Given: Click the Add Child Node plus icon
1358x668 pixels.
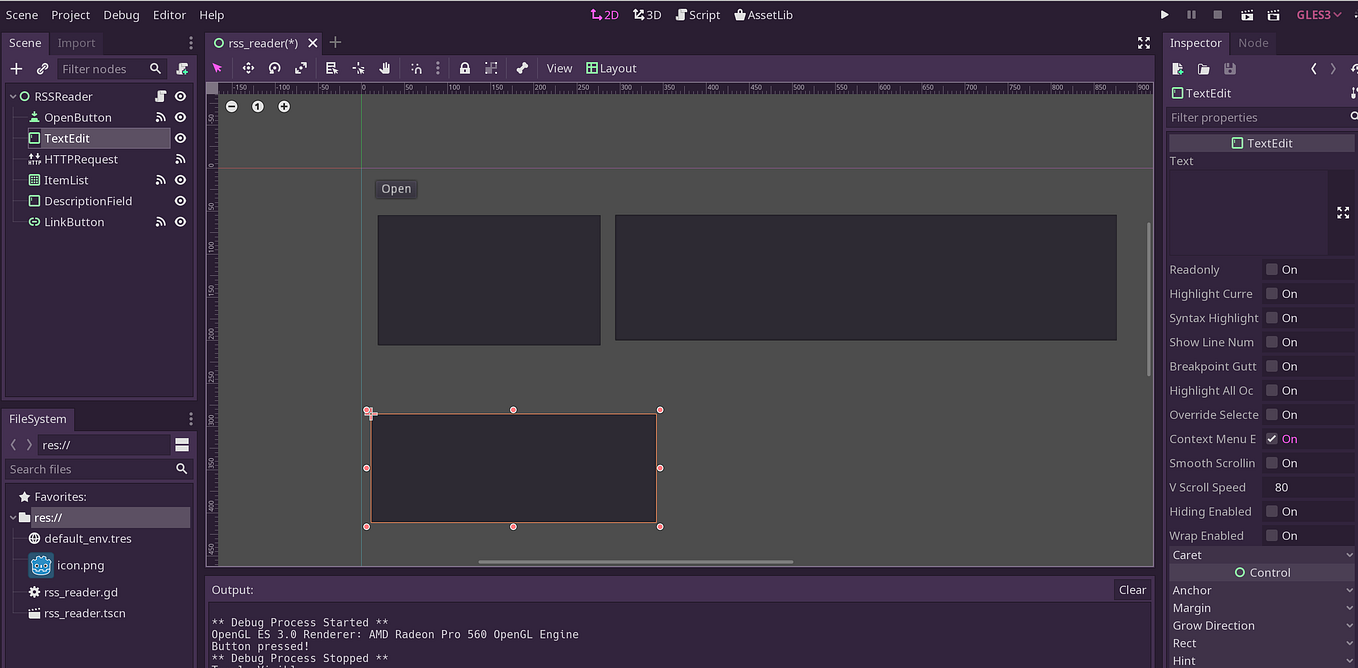Looking at the screenshot, I should pos(15,68).
